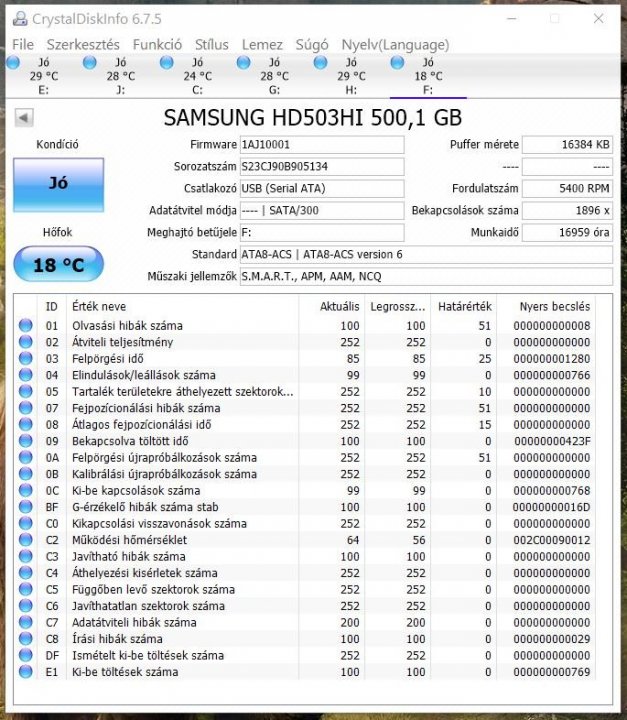Click status icon of Olvasási hibák száma
This screenshot has width=627, height=720.
(x=26, y=326)
